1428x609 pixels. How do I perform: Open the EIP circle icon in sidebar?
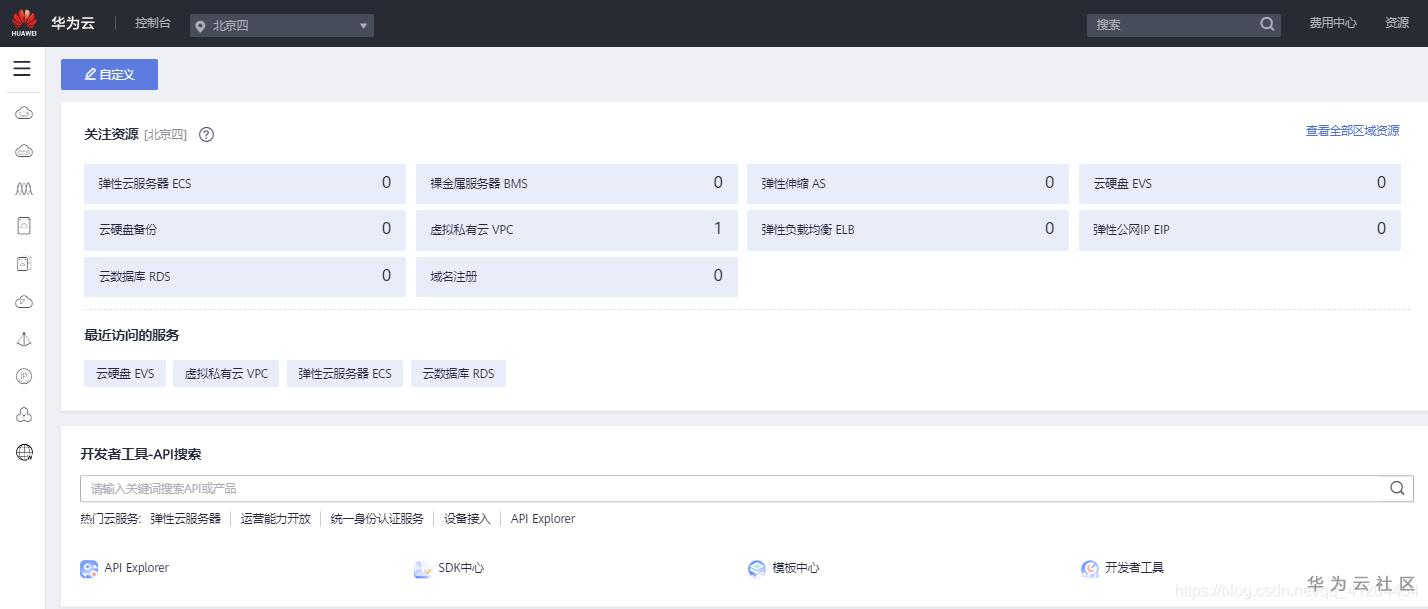(x=24, y=377)
